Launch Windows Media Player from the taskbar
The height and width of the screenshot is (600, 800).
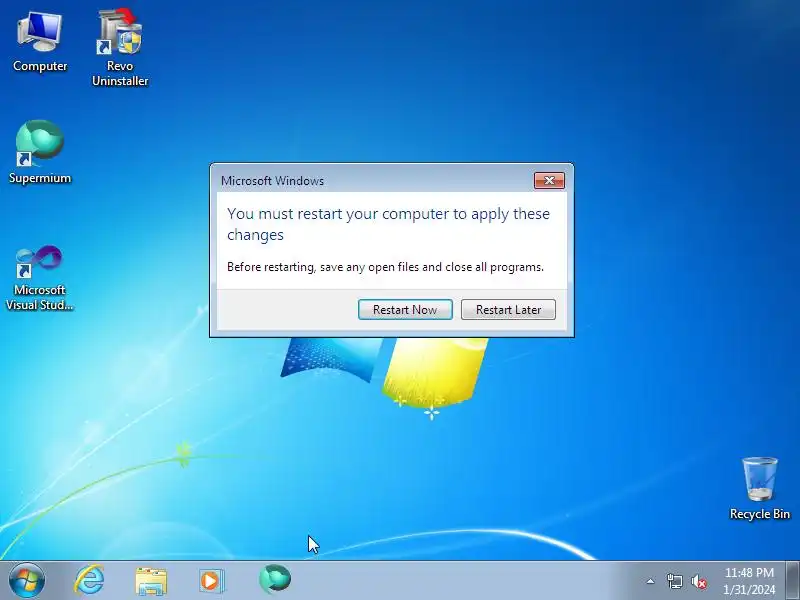[x=211, y=581]
